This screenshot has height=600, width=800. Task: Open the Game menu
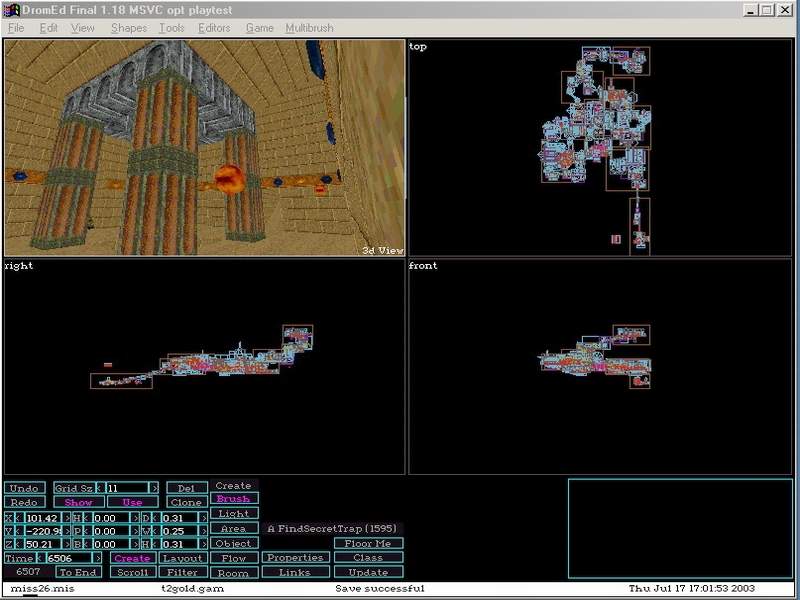coord(259,28)
